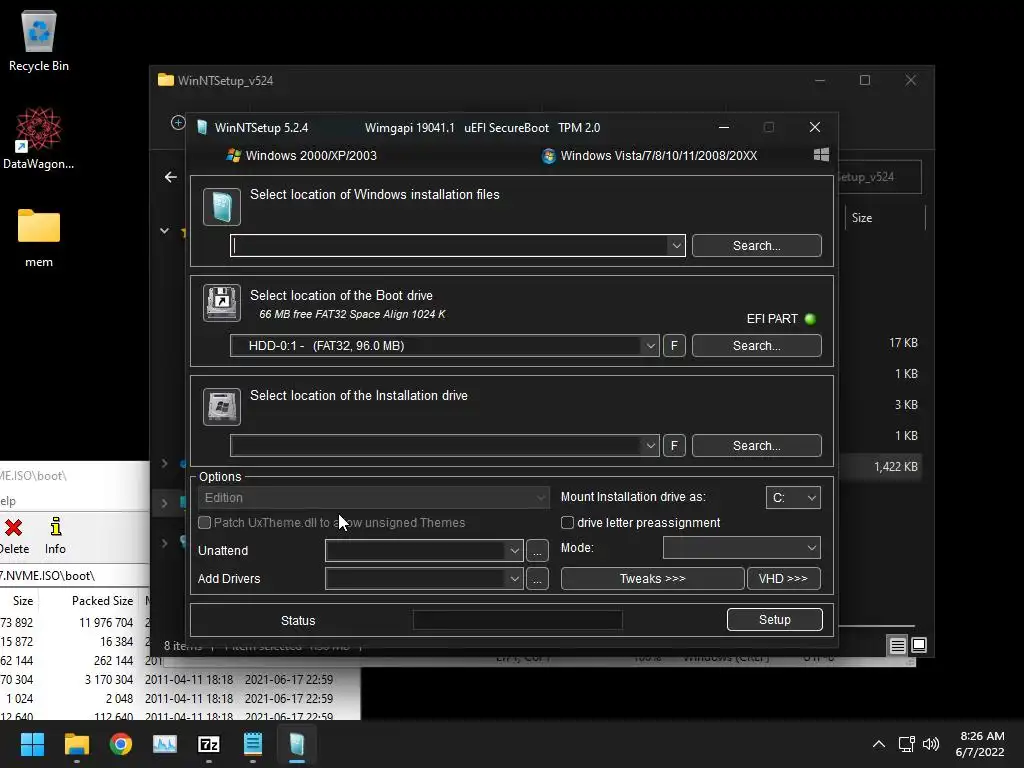Switch to WinNTSetup in the taskbar
Screen dimensions: 1024x768
297,744
